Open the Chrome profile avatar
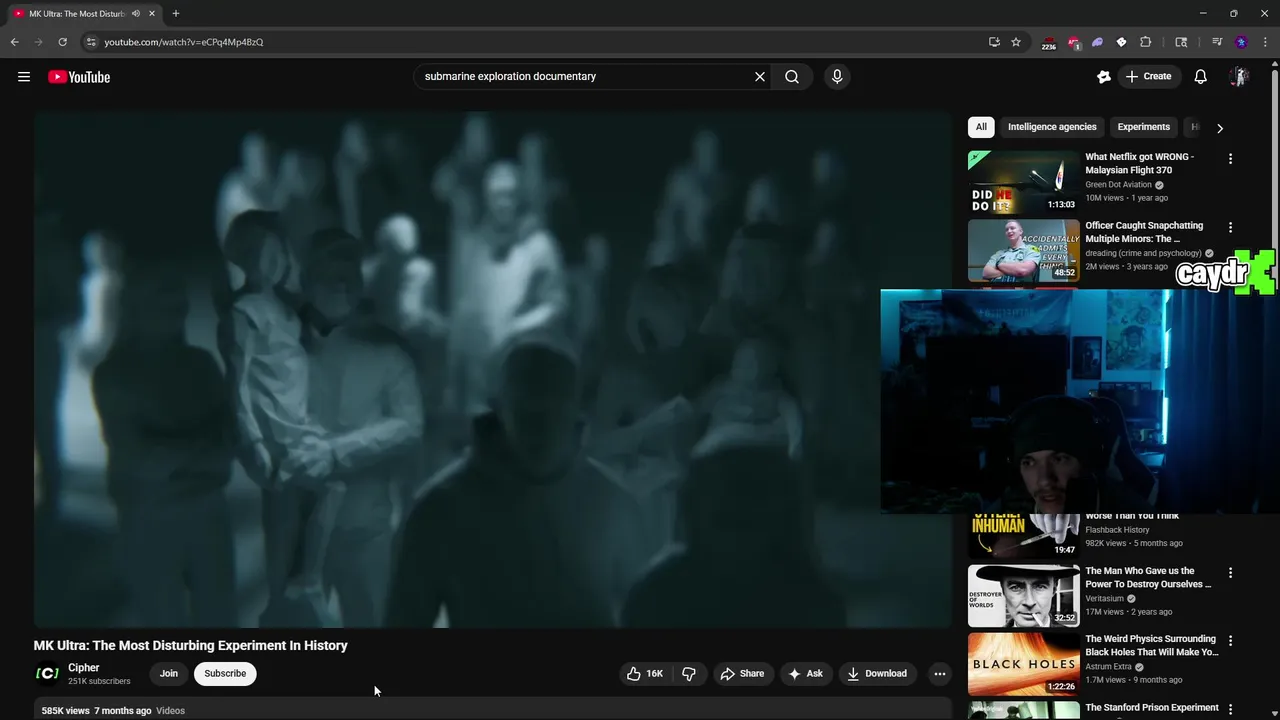The width and height of the screenshot is (1280, 720). [1241, 42]
